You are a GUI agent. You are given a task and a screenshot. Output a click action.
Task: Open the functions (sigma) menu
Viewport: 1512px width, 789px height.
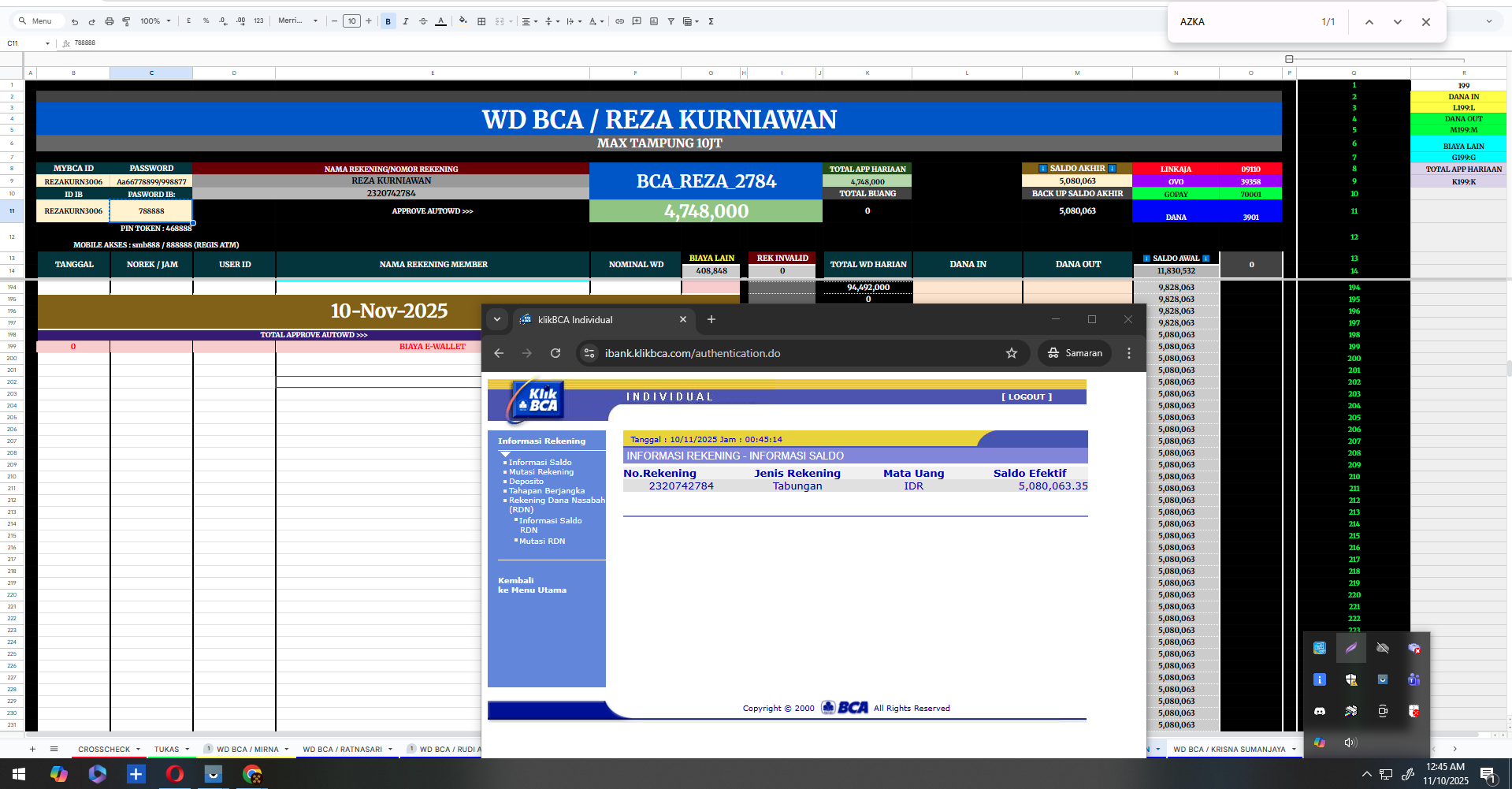[711, 21]
